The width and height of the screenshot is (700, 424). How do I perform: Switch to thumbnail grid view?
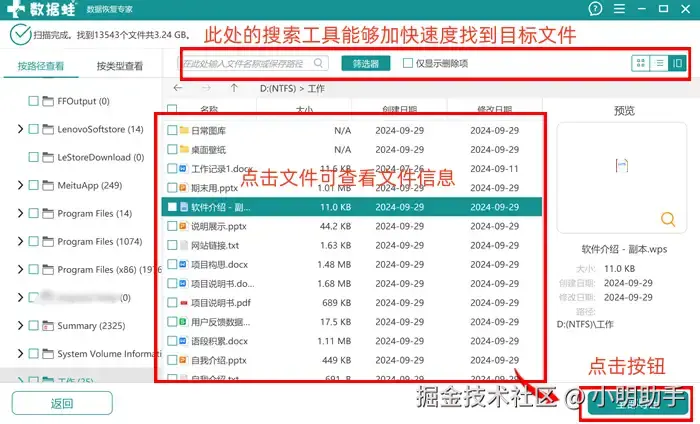(641, 63)
